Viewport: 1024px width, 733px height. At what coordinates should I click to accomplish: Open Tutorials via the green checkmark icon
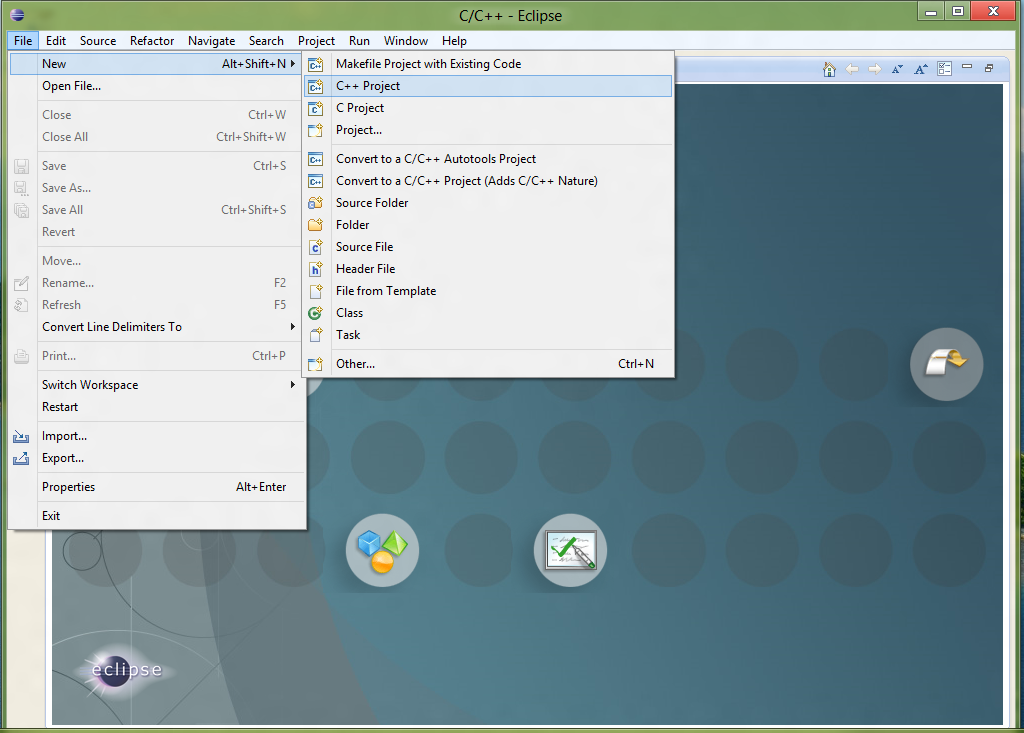pyautogui.click(x=570, y=550)
